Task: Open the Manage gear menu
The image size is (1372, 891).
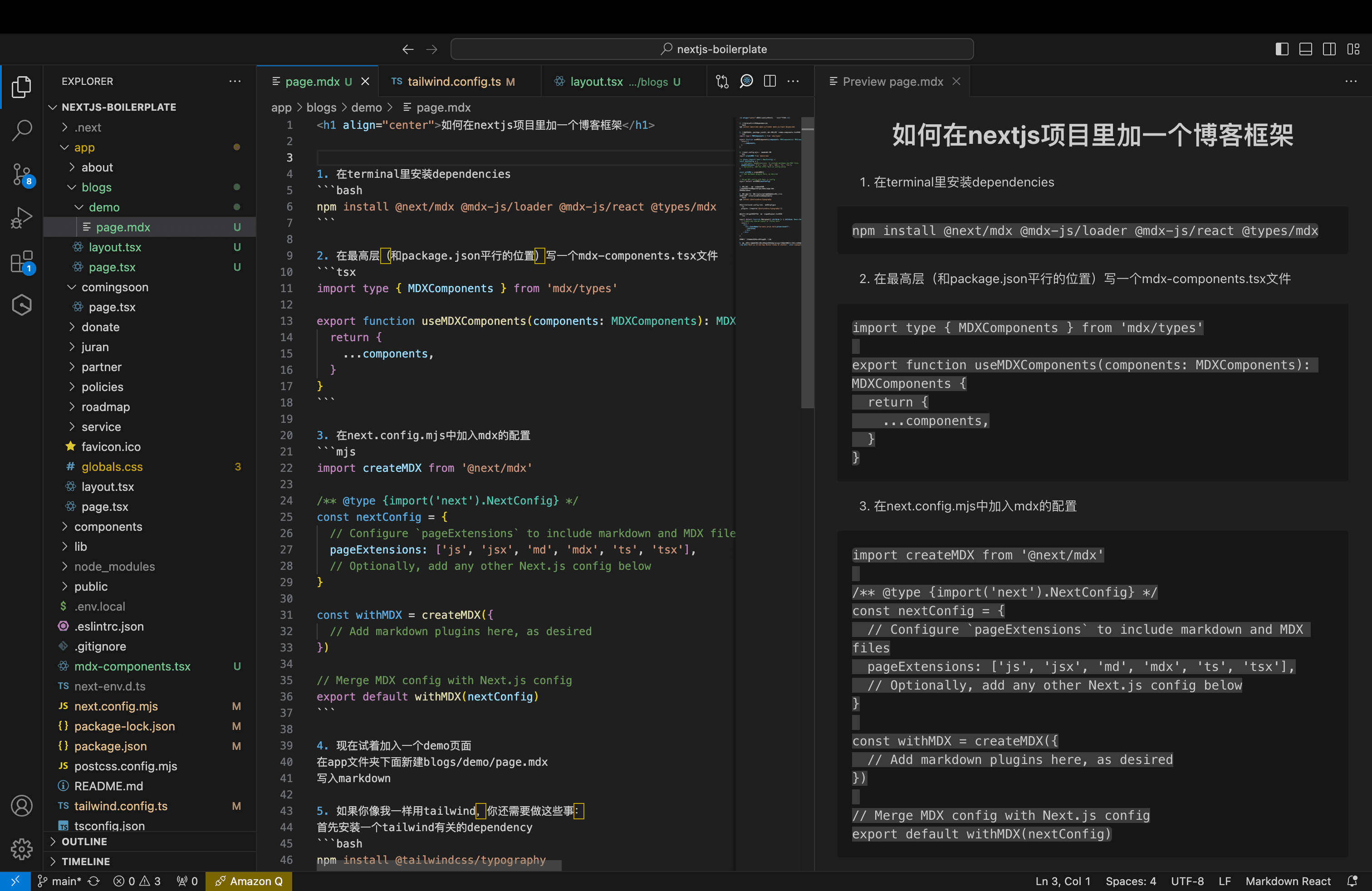Action: coord(21,848)
